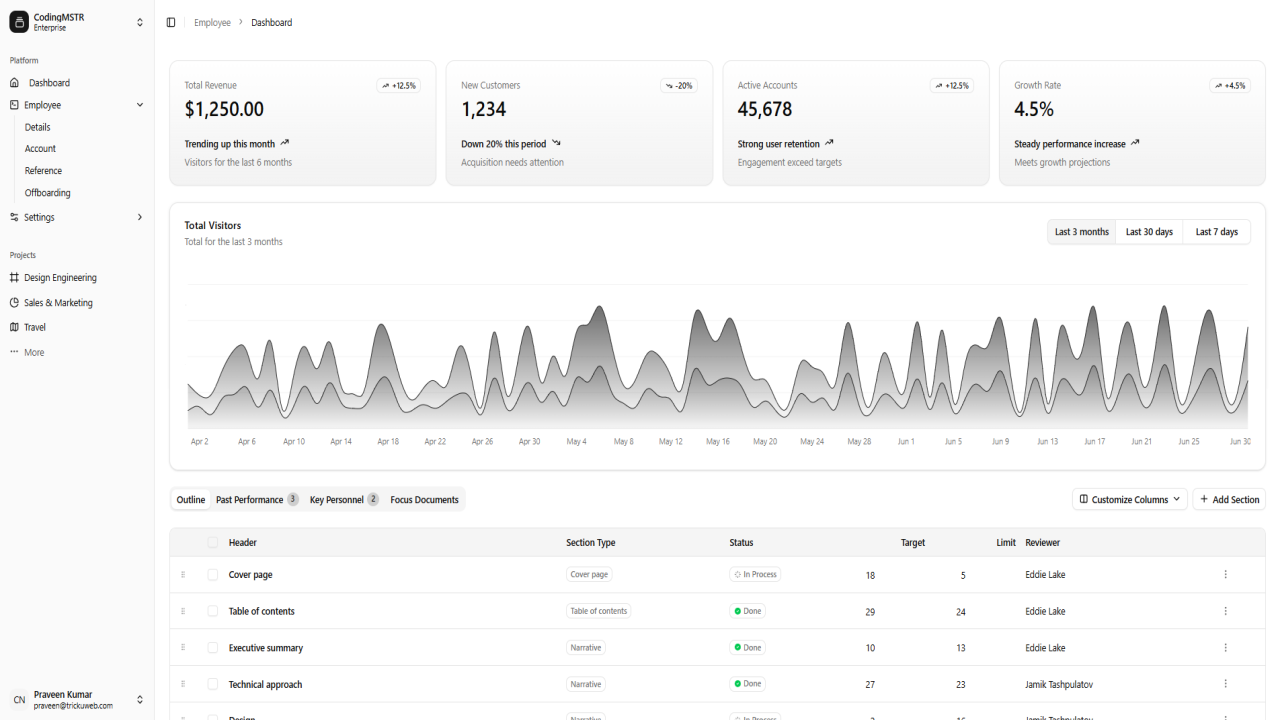This screenshot has height=720, width=1280.
Task: Click the CN user avatar
Action: click(x=19, y=700)
